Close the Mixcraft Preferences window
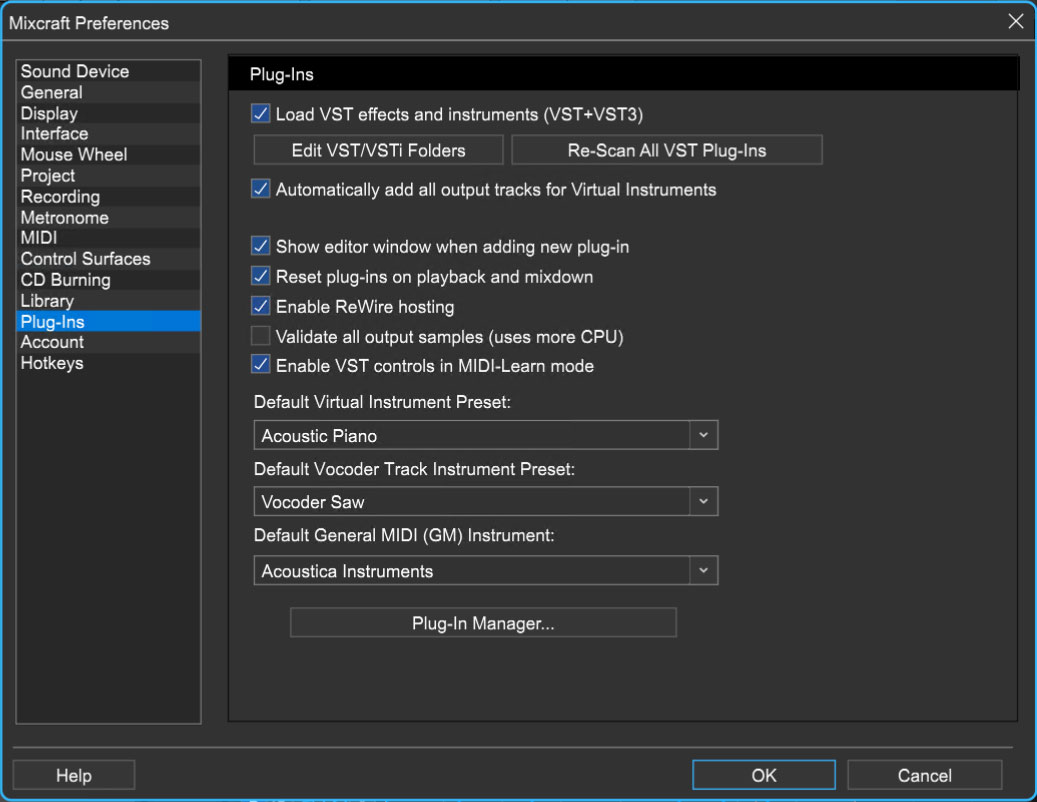Viewport: 1037px width, 802px height. (x=1016, y=21)
